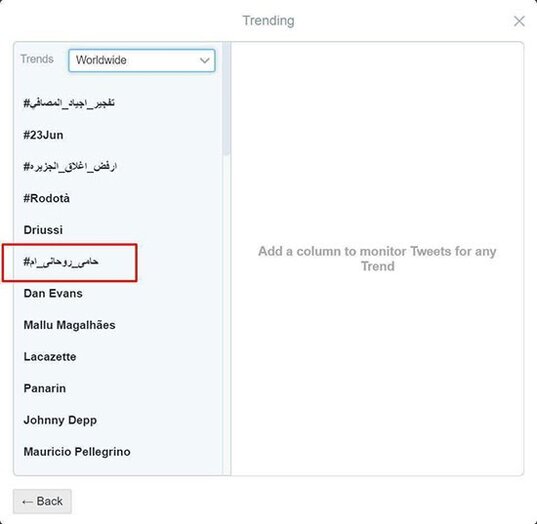Open the Mauricio Pellegrino trend
Viewport: 537px width, 524px height.
(77, 452)
